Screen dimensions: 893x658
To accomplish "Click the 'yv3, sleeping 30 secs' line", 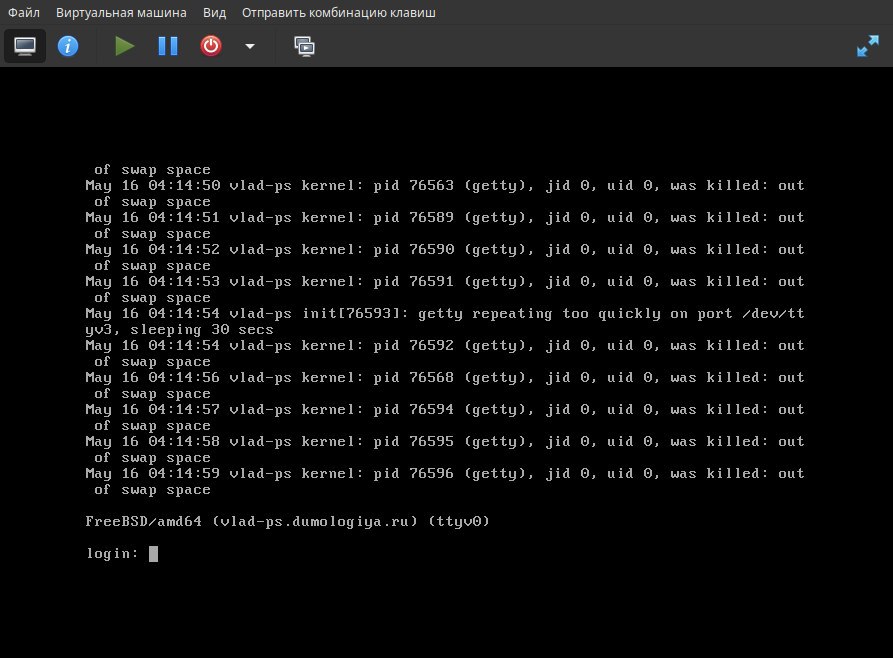I will coord(179,330).
